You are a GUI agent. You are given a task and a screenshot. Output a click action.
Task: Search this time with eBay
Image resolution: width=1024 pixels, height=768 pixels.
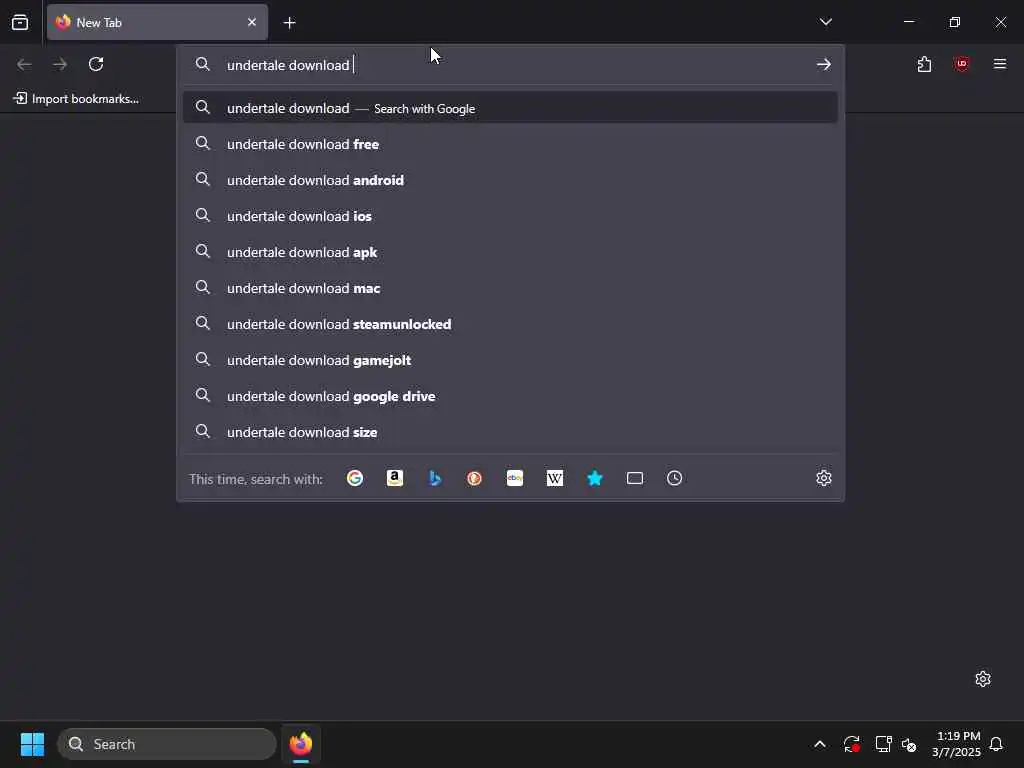pyautogui.click(x=515, y=478)
